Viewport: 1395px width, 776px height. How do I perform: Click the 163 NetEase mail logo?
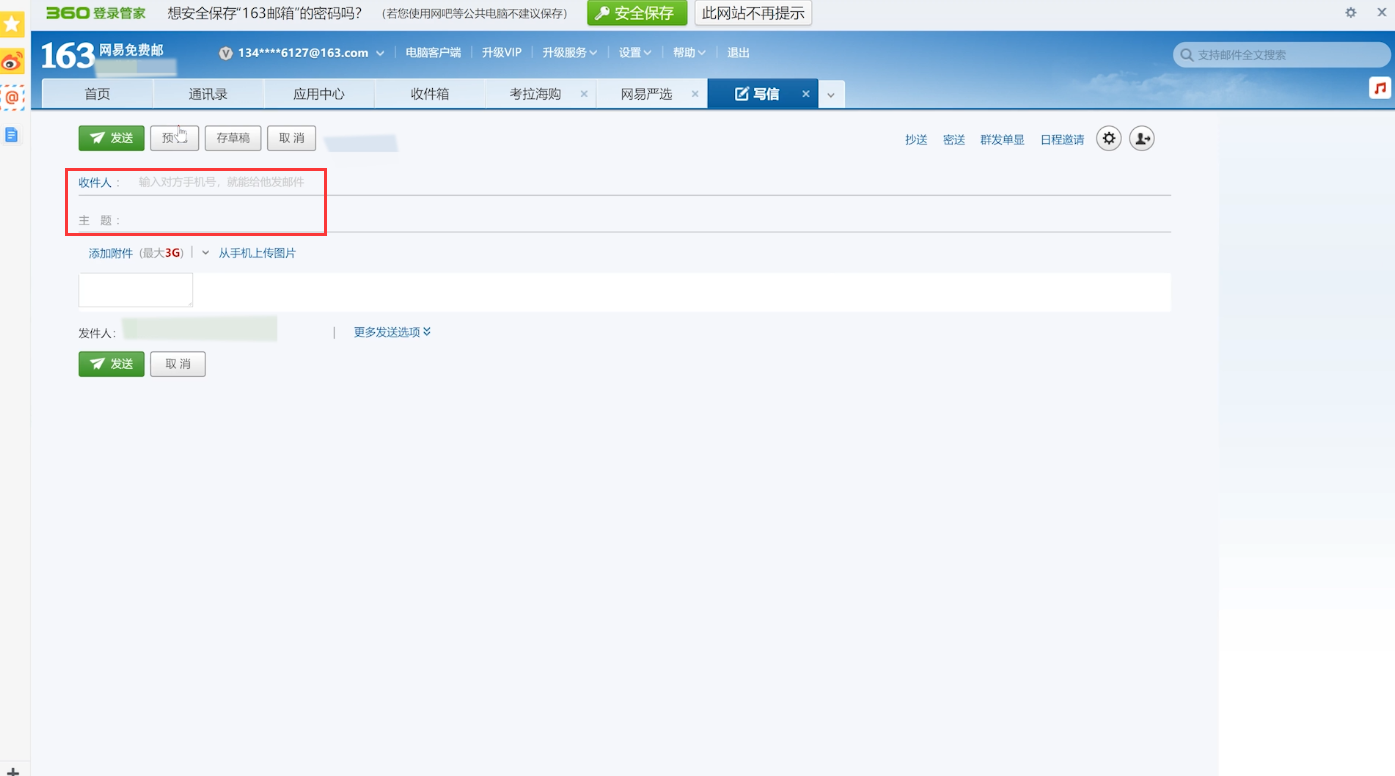pyautogui.click(x=101, y=54)
